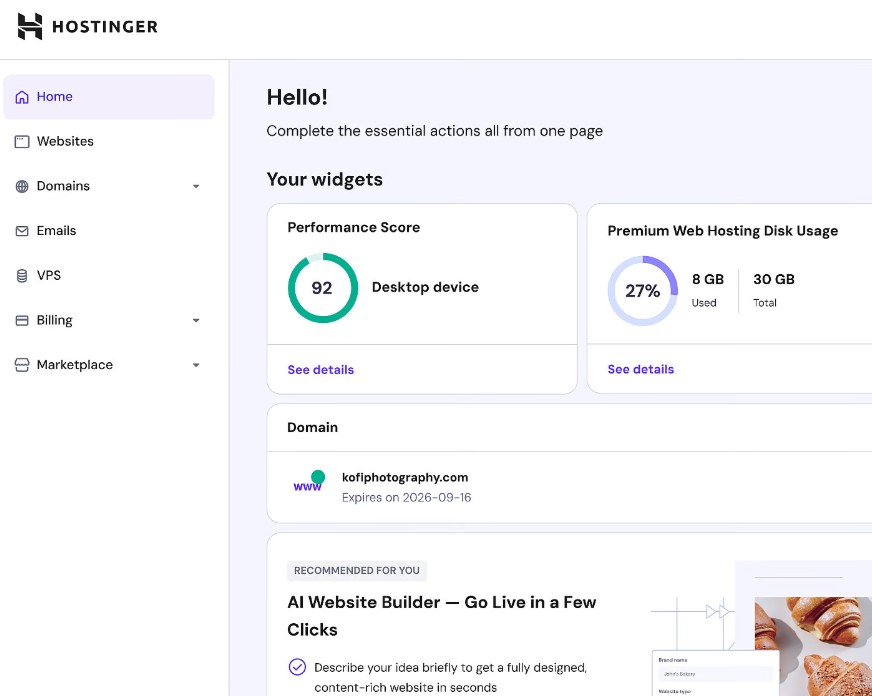The height and width of the screenshot is (696, 872).
Task: Select the kofiphotography.com domain entry
Action: [x=405, y=478]
